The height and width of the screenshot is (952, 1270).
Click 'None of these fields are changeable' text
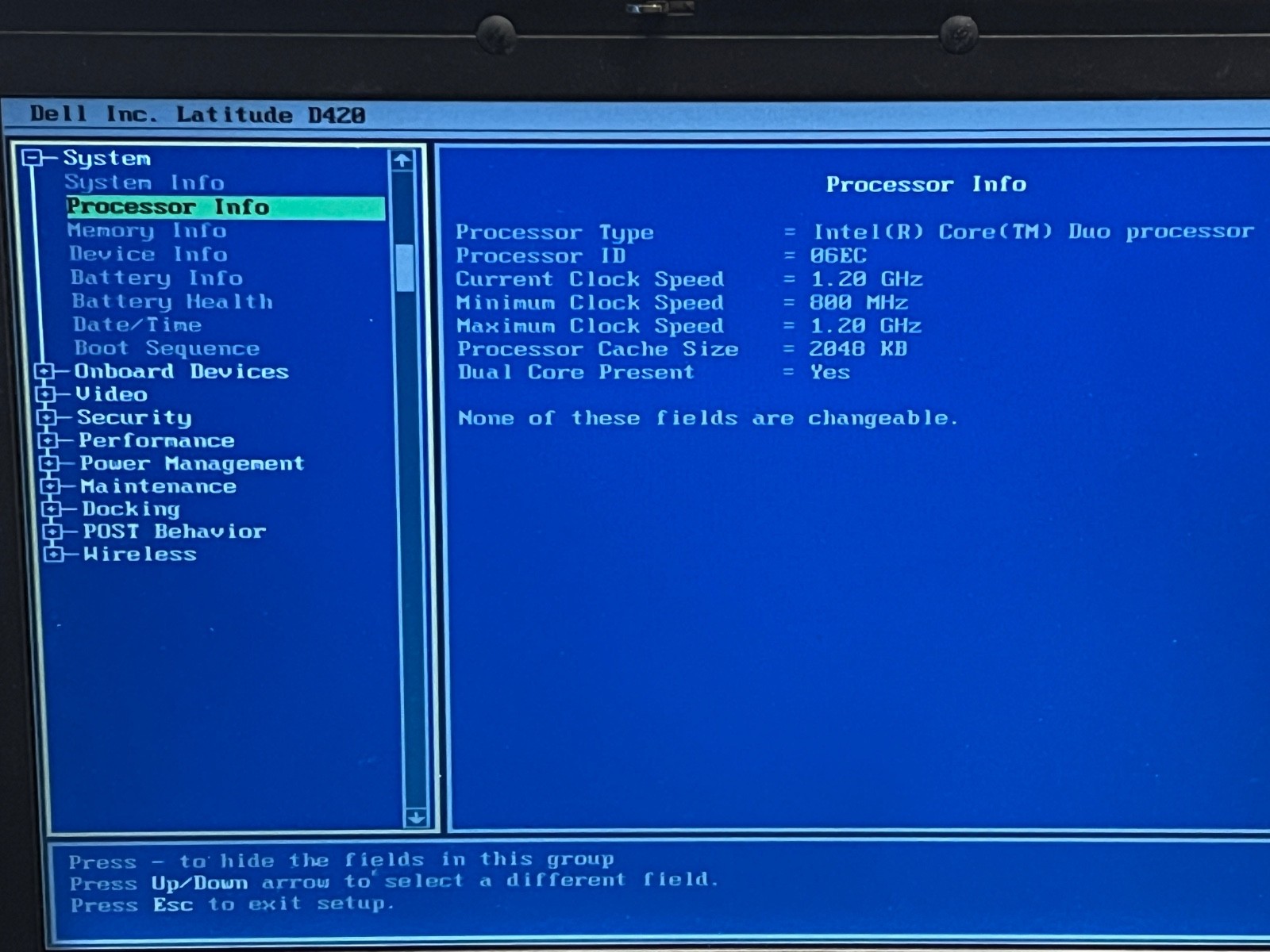click(708, 418)
